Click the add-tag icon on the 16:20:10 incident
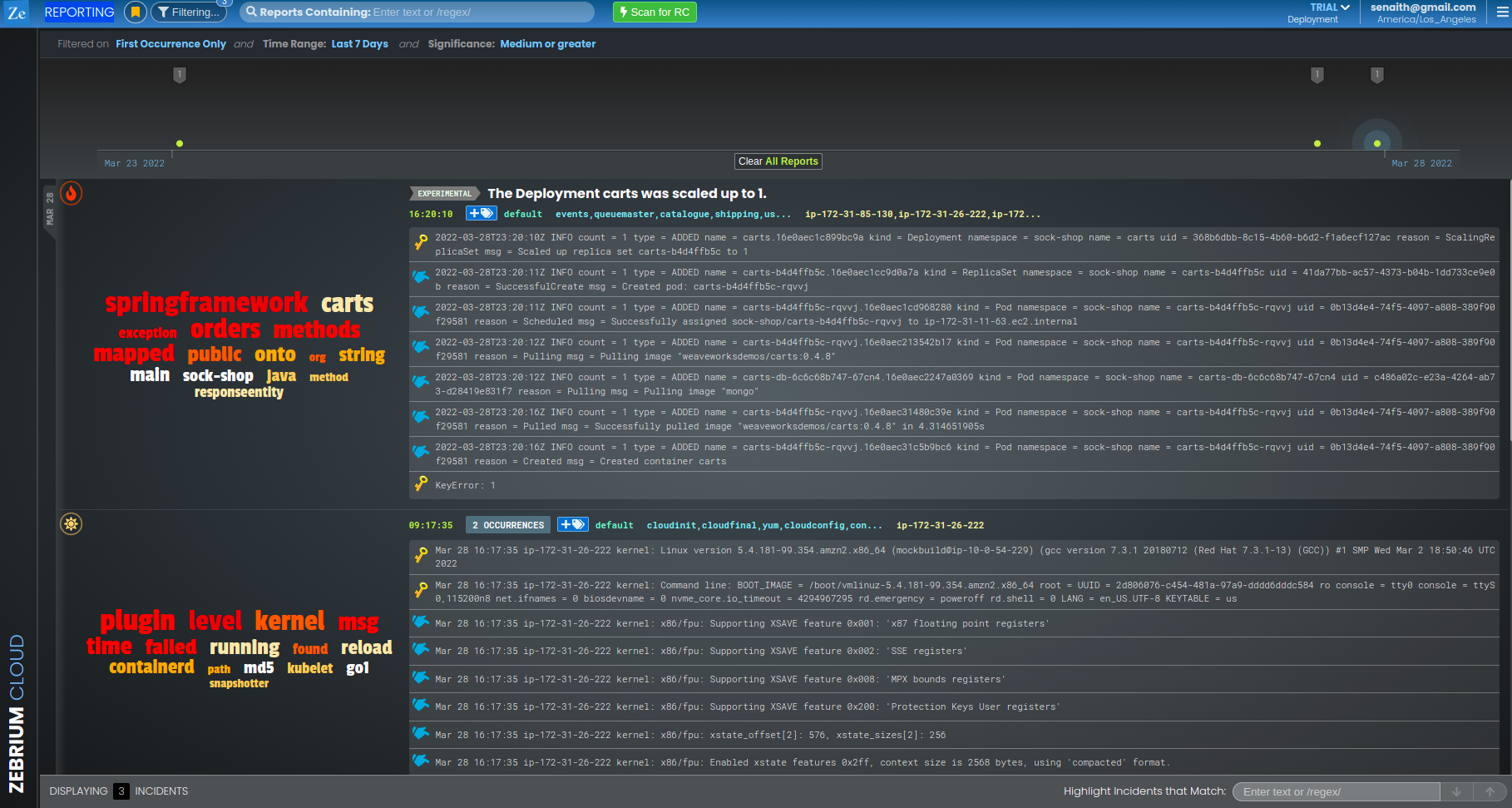The width and height of the screenshot is (1512, 808). pos(481,214)
